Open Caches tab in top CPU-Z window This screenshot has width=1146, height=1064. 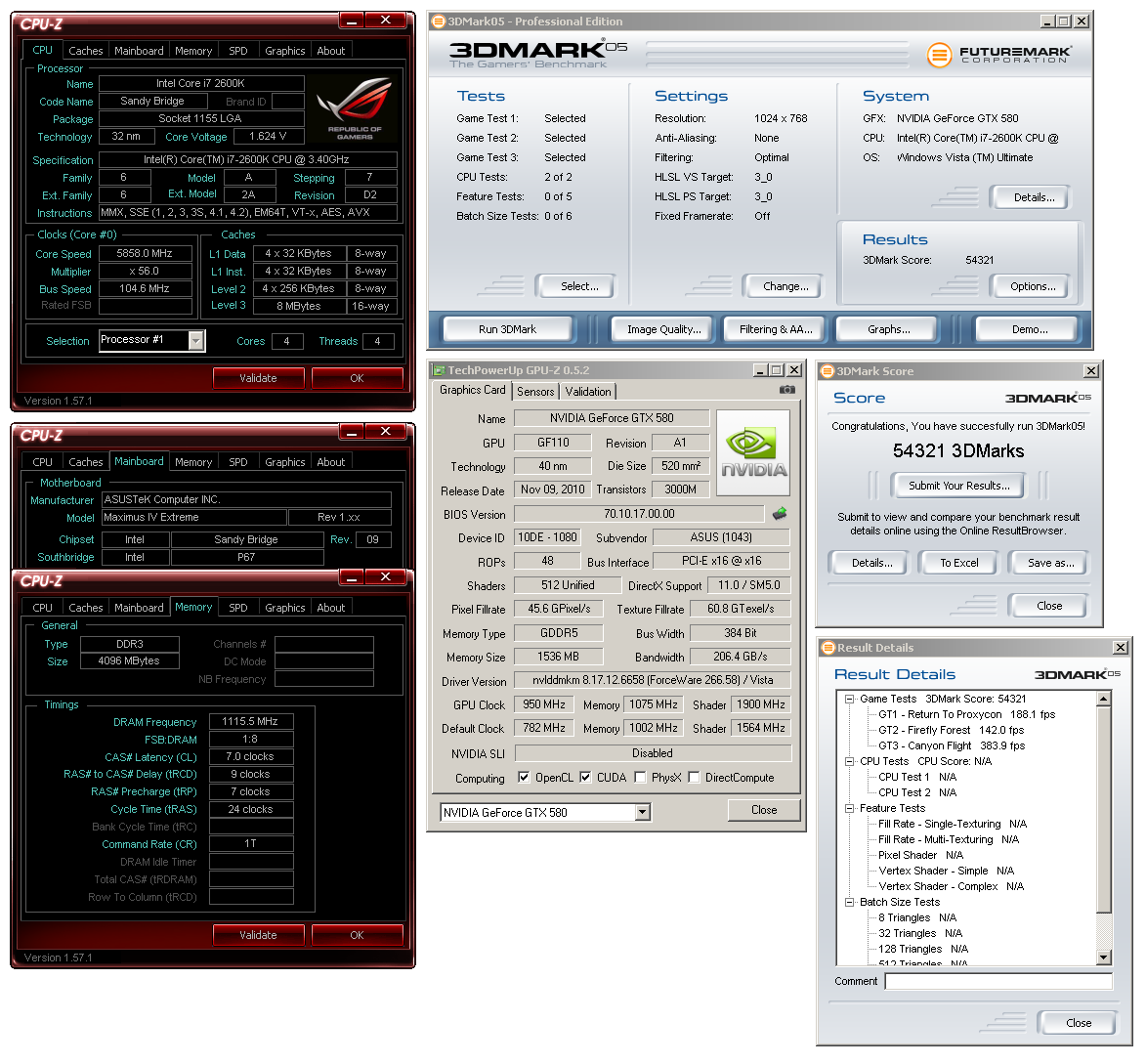click(86, 51)
